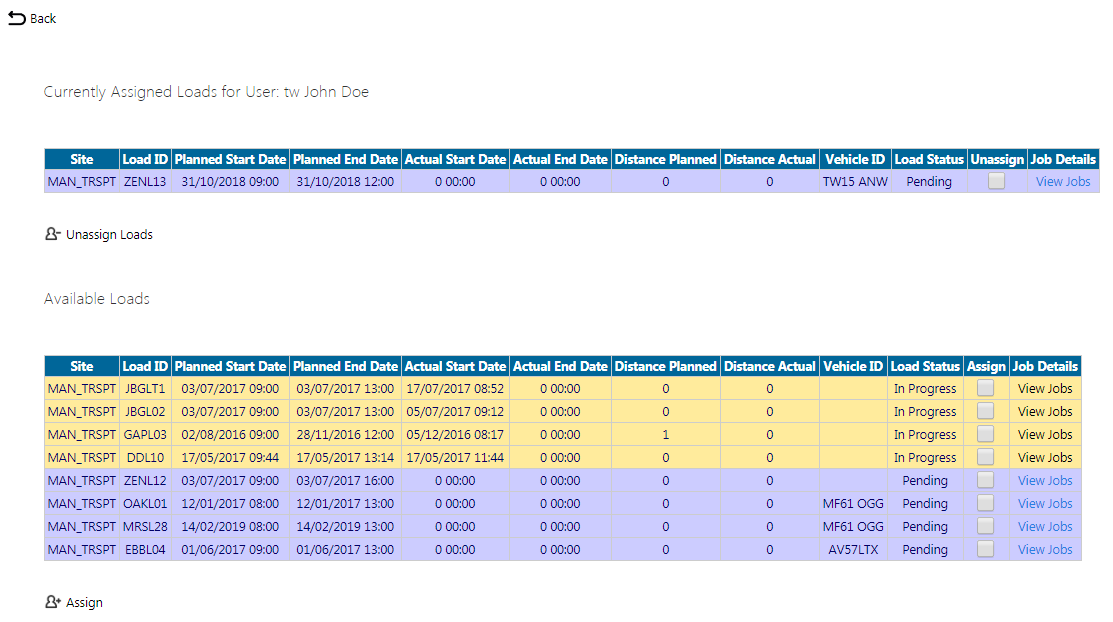Click In Progress status of DDL10 row
The width and height of the screenshot is (1113, 622).
[925, 458]
